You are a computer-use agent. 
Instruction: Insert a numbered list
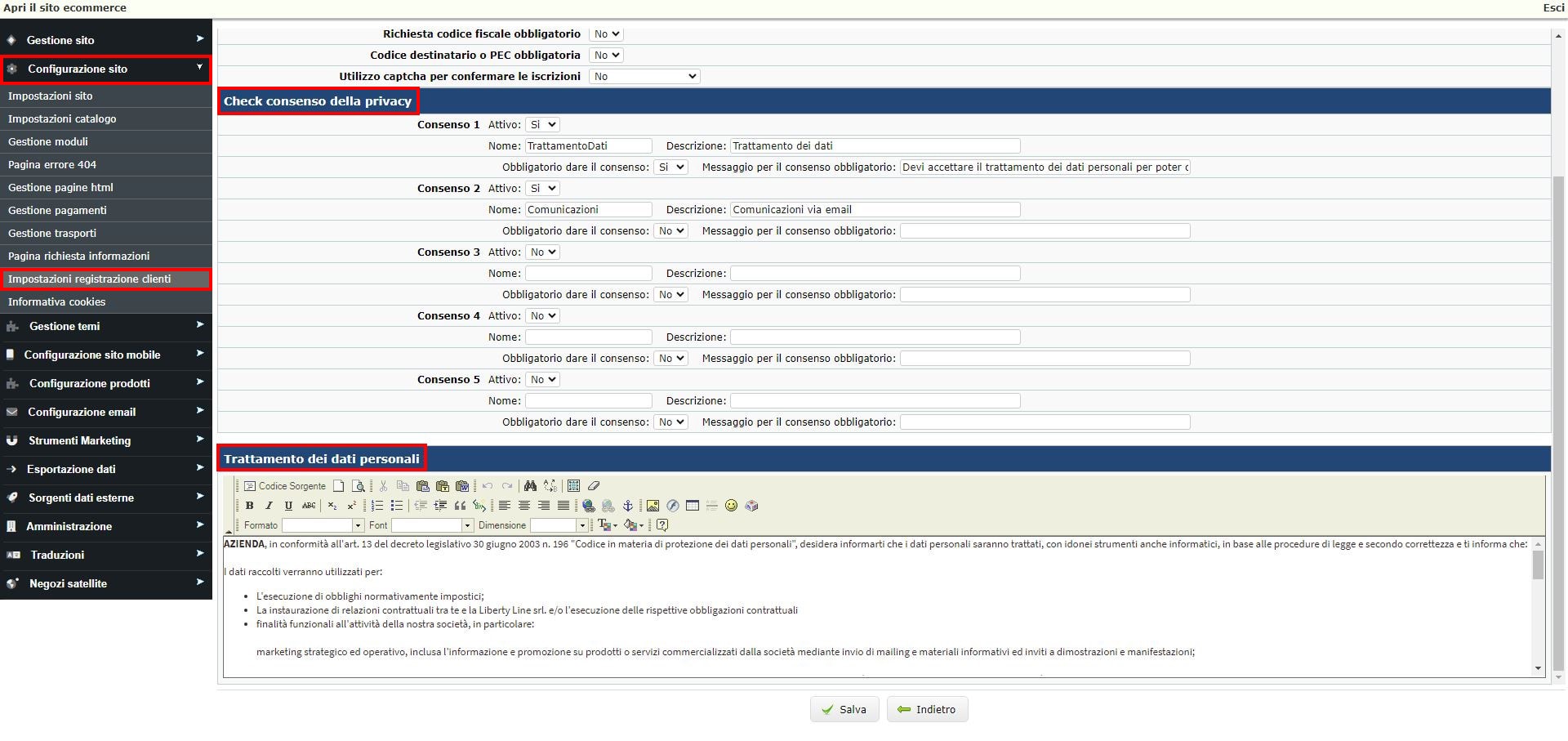tap(377, 506)
